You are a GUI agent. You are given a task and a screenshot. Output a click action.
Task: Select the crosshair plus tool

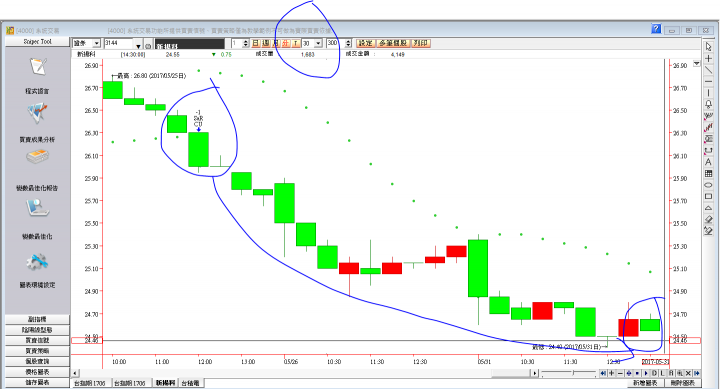point(709,59)
